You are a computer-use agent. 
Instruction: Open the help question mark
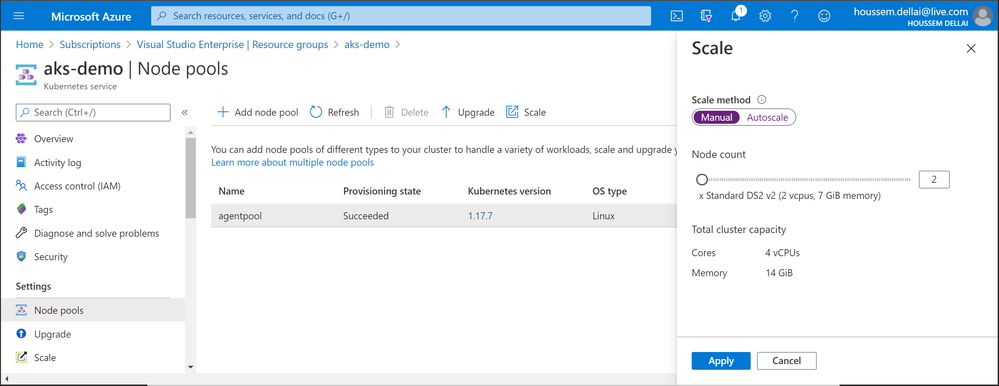coord(794,16)
